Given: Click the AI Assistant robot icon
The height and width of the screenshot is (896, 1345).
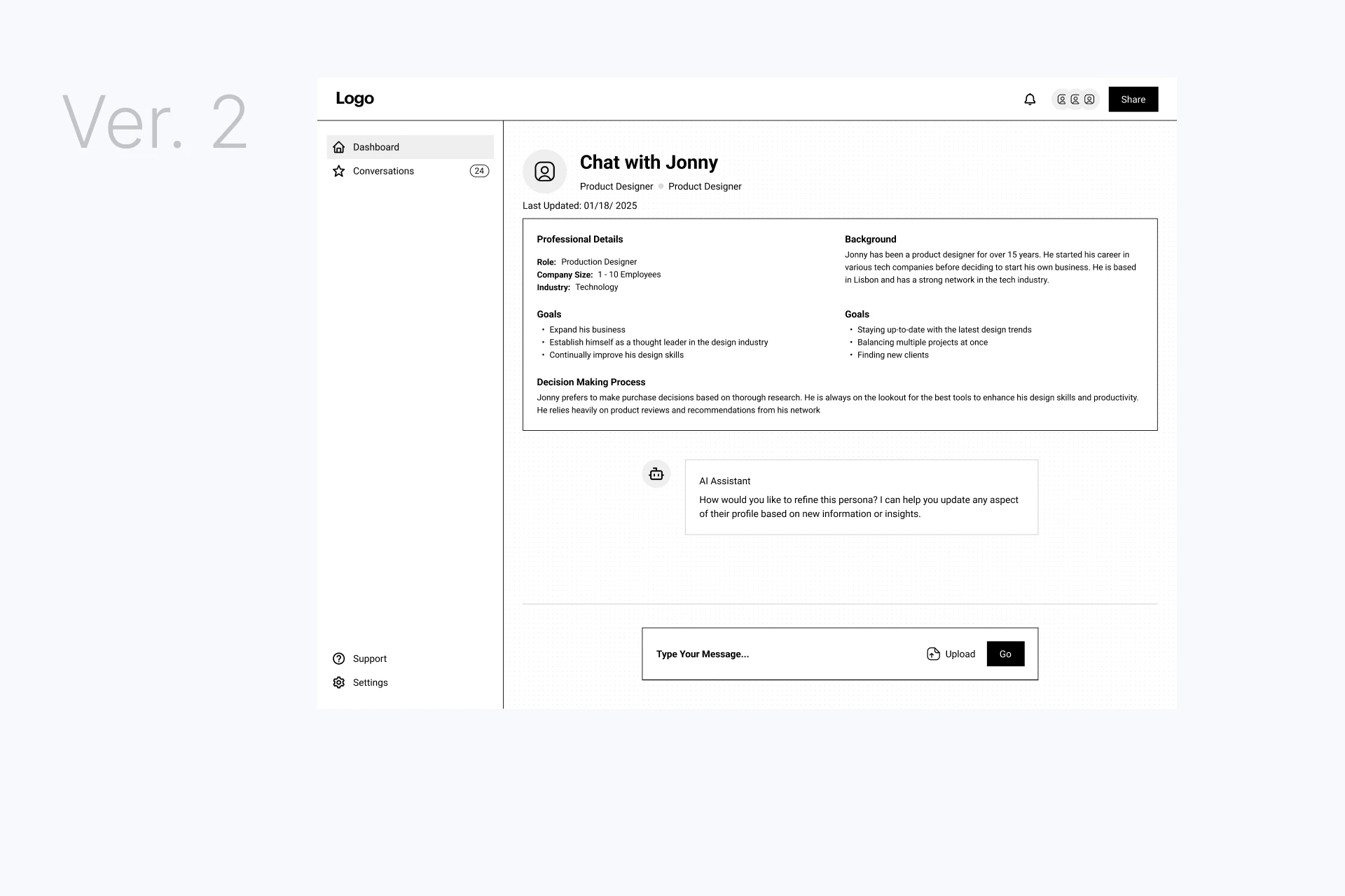Looking at the screenshot, I should point(656,474).
